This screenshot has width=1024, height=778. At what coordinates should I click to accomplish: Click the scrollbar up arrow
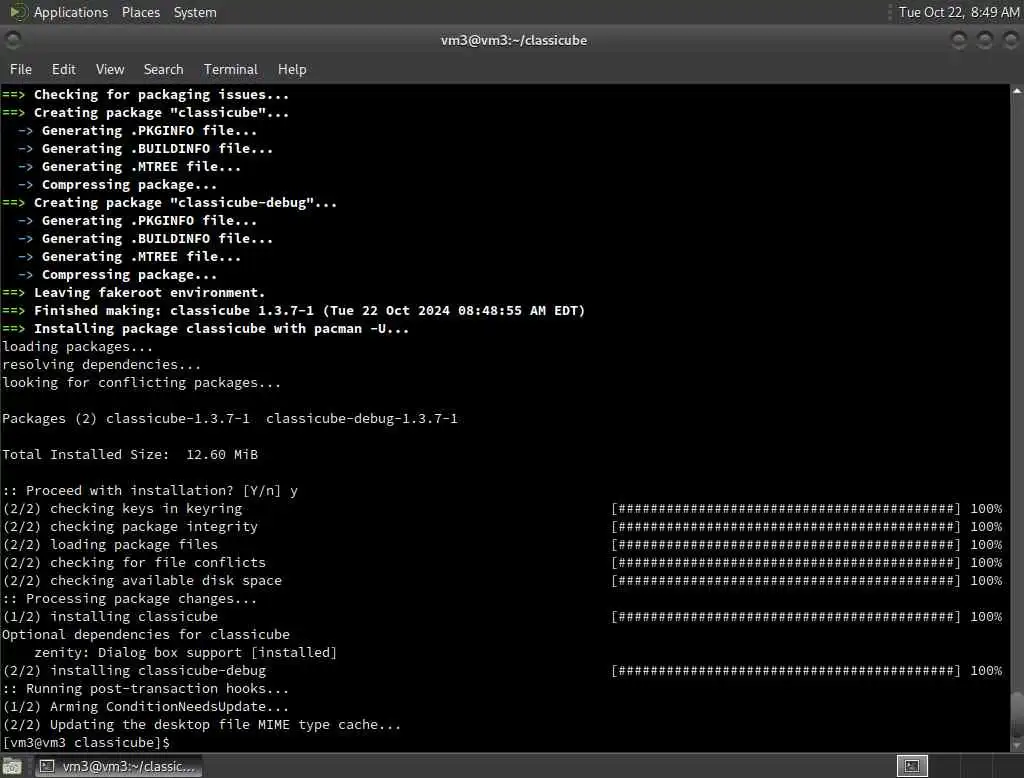[x=1017, y=91]
